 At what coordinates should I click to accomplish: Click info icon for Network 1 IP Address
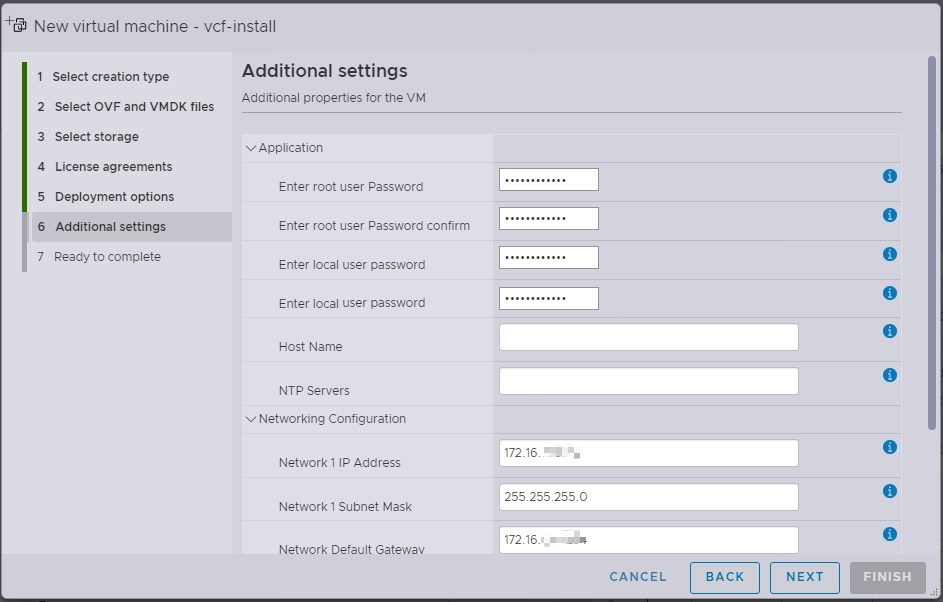point(889,447)
